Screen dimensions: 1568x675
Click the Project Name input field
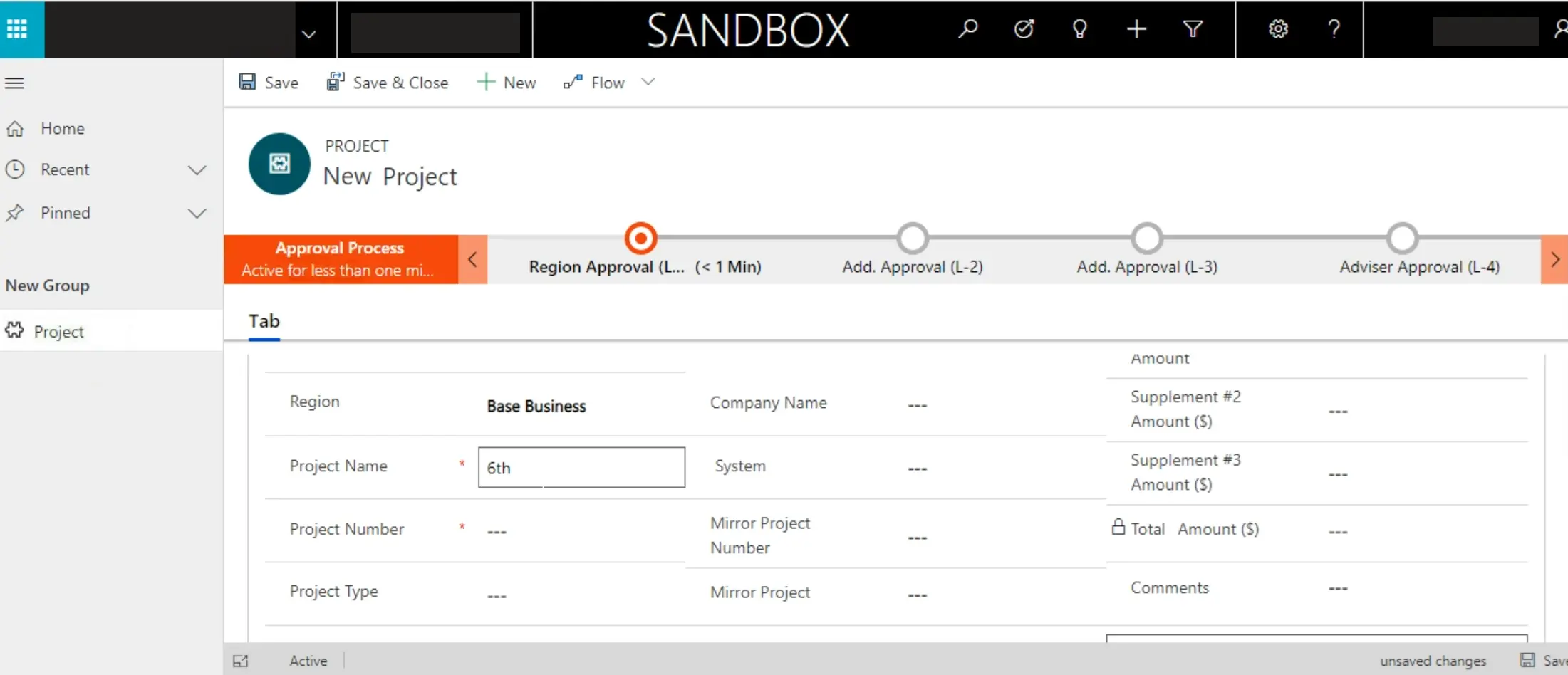581,468
